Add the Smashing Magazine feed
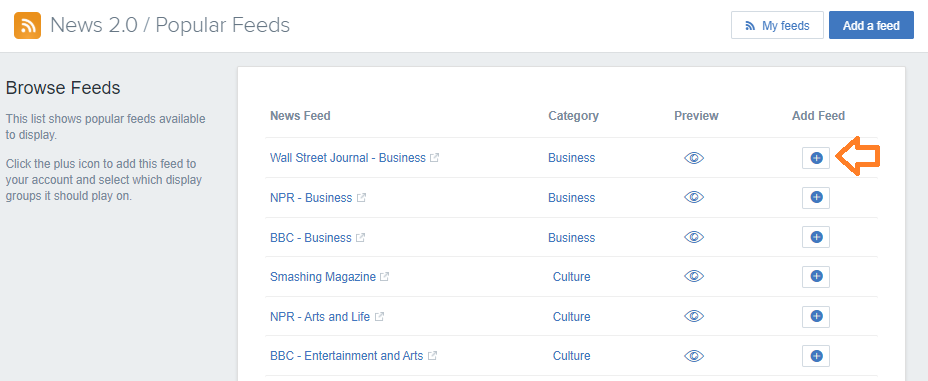This screenshot has width=928, height=381. [x=816, y=276]
